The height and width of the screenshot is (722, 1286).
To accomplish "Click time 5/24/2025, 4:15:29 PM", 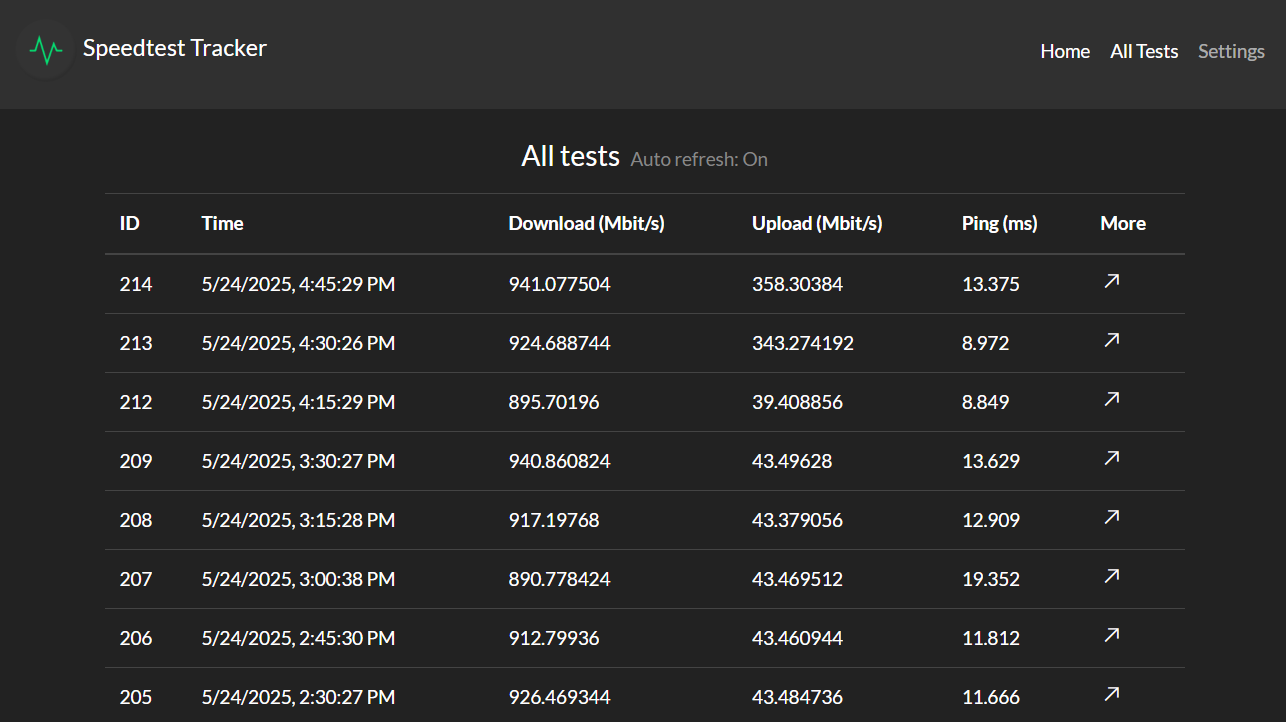I will (298, 402).
